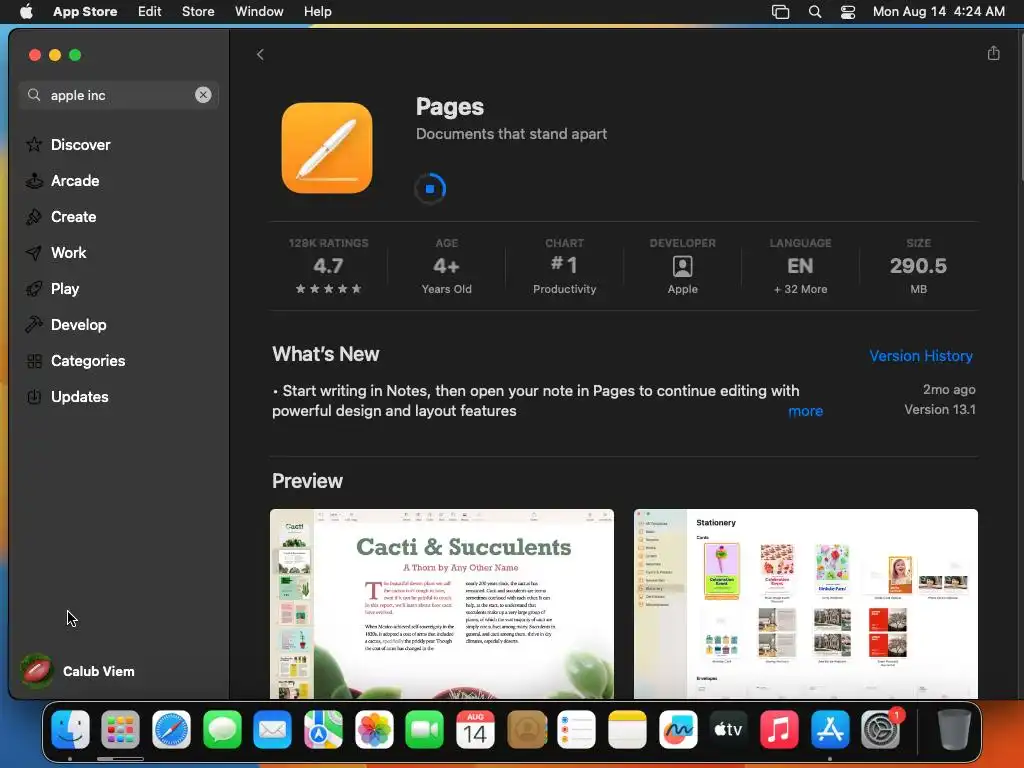1024x768 pixels.
Task: Open Messages from the dock
Action: pyautogui.click(x=222, y=729)
